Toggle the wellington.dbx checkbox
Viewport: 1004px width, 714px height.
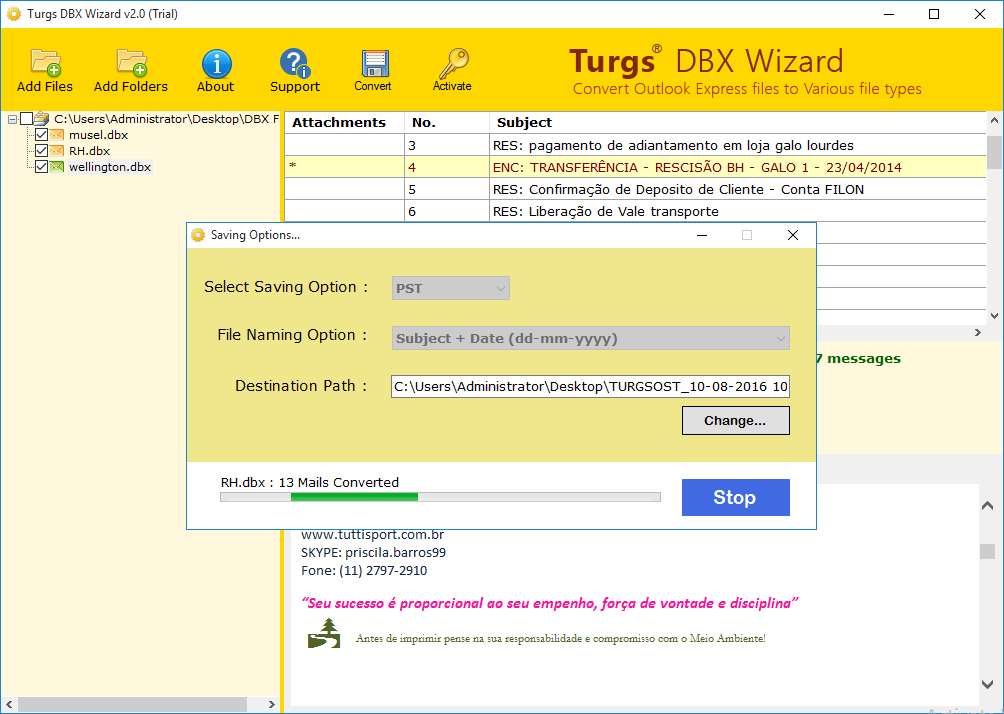tap(42, 166)
